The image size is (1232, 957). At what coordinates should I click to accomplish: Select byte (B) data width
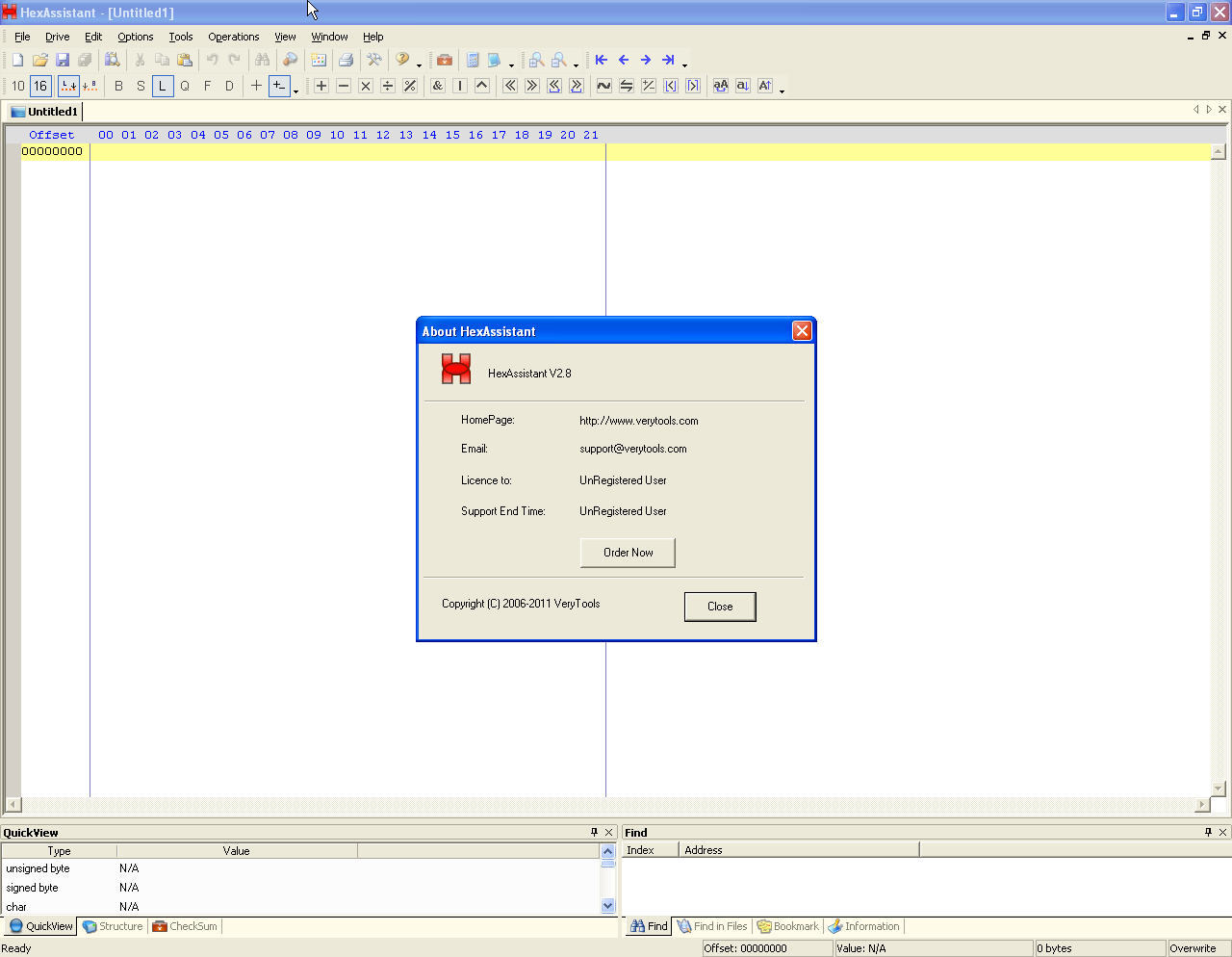coord(118,86)
